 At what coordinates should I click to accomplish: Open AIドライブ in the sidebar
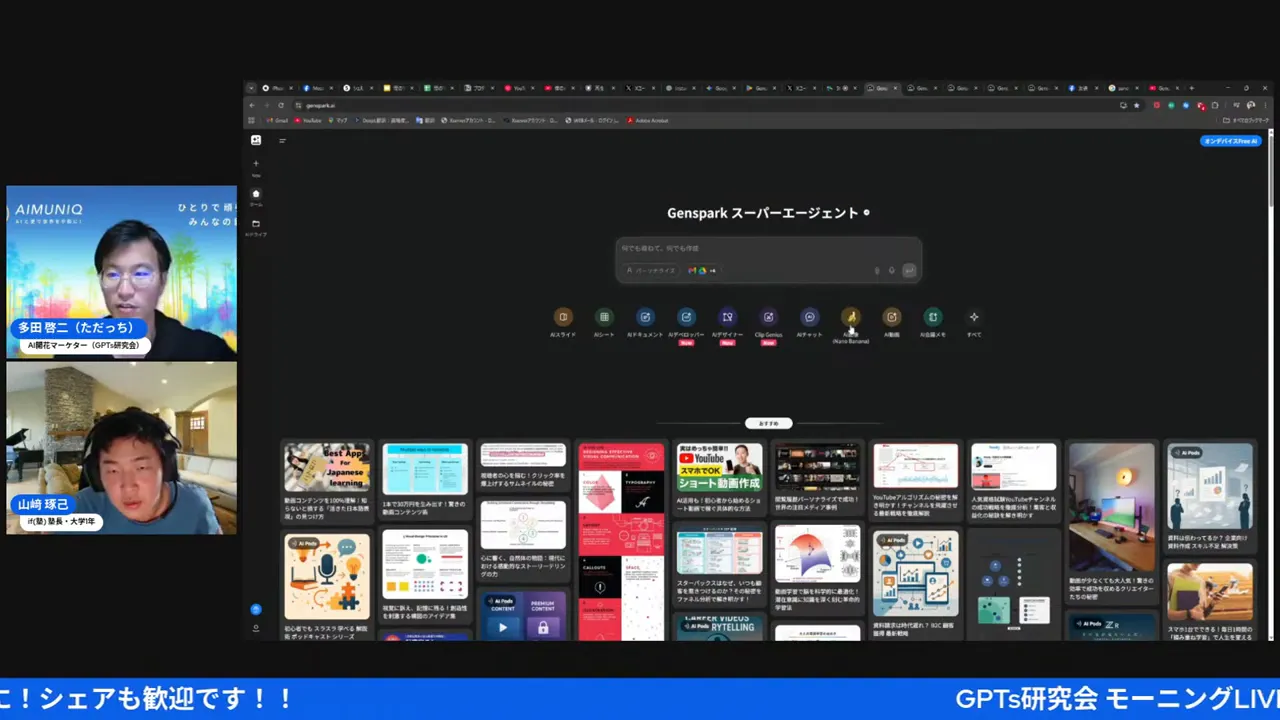pyautogui.click(x=256, y=226)
